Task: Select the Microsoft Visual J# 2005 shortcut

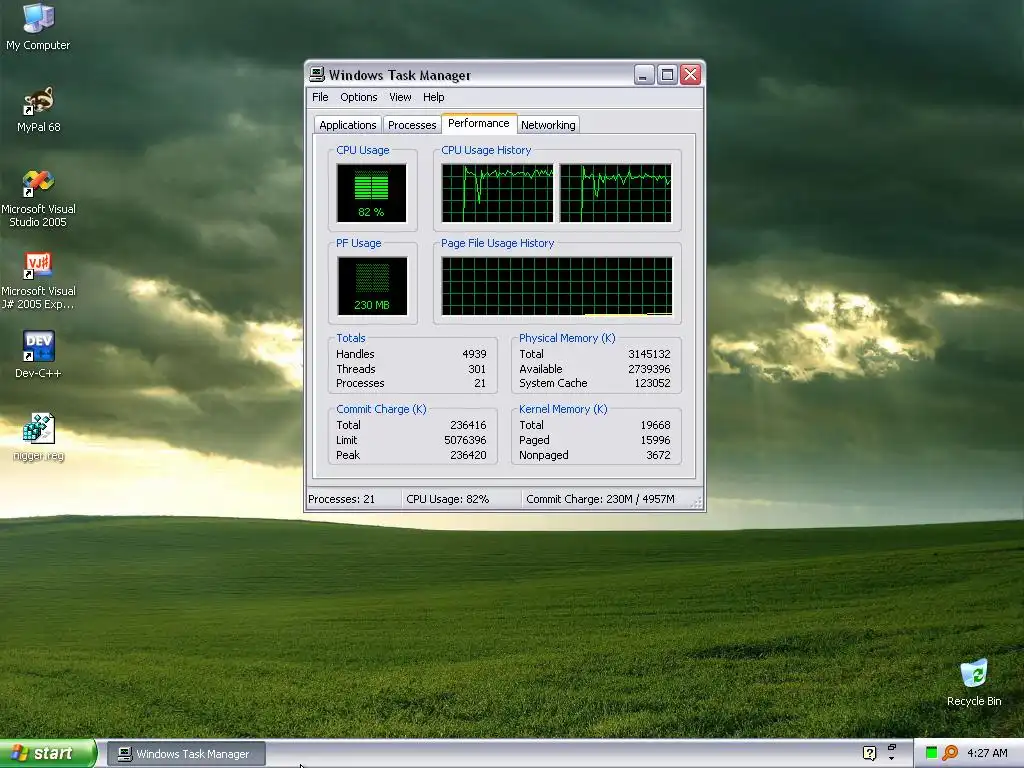Action: tap(38, 281)
